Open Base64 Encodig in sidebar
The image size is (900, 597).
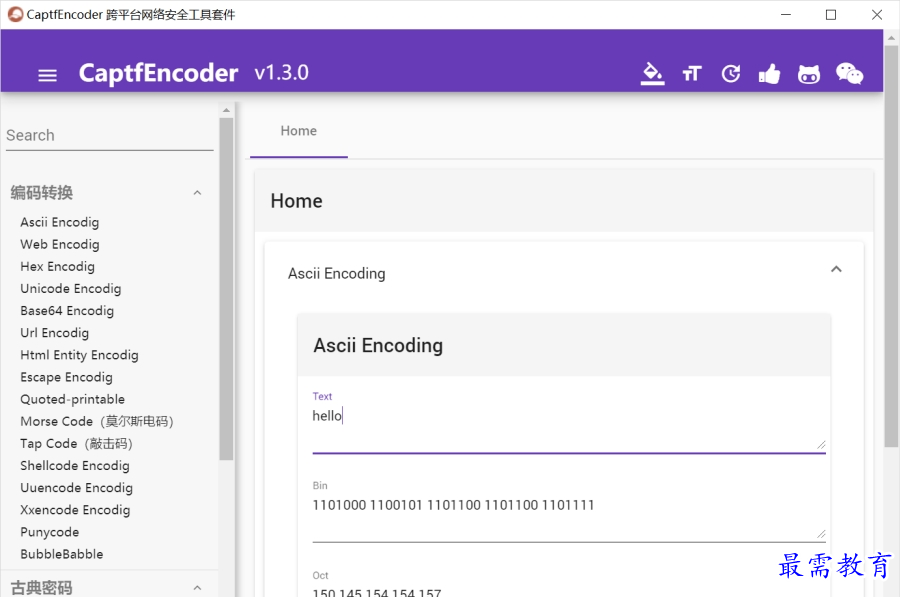coord(67,311)
